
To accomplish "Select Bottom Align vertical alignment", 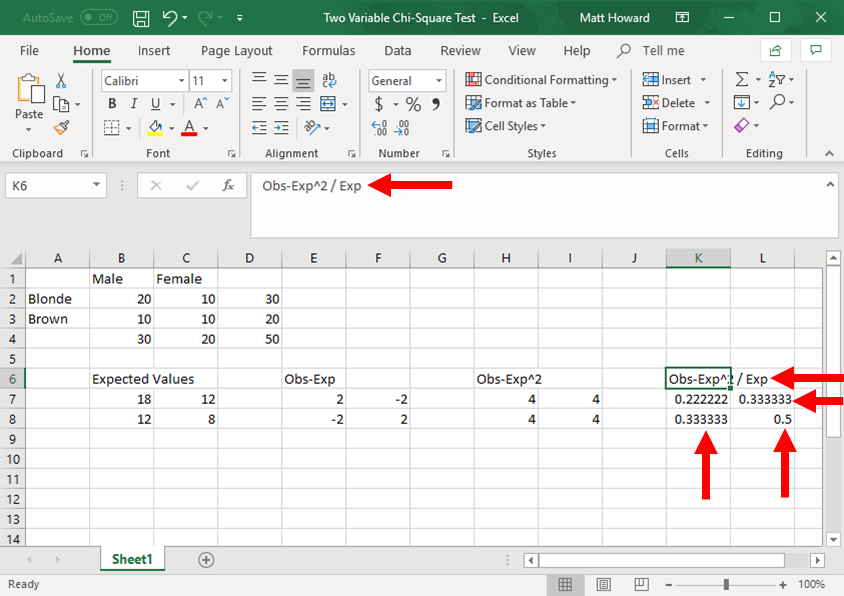I will click(x=303, y=81).
